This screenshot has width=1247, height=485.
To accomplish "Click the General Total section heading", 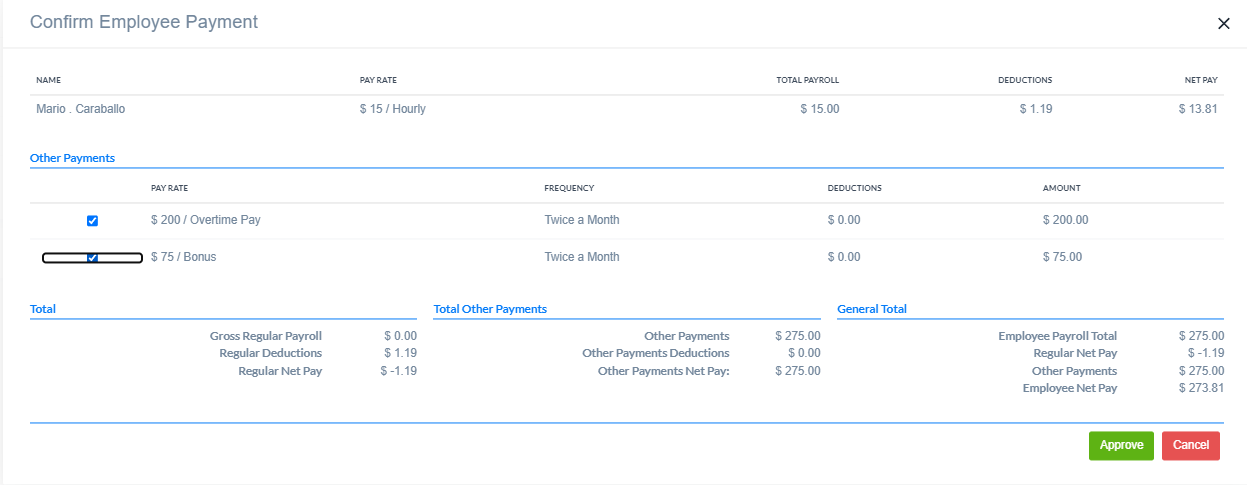I will 872,310.
